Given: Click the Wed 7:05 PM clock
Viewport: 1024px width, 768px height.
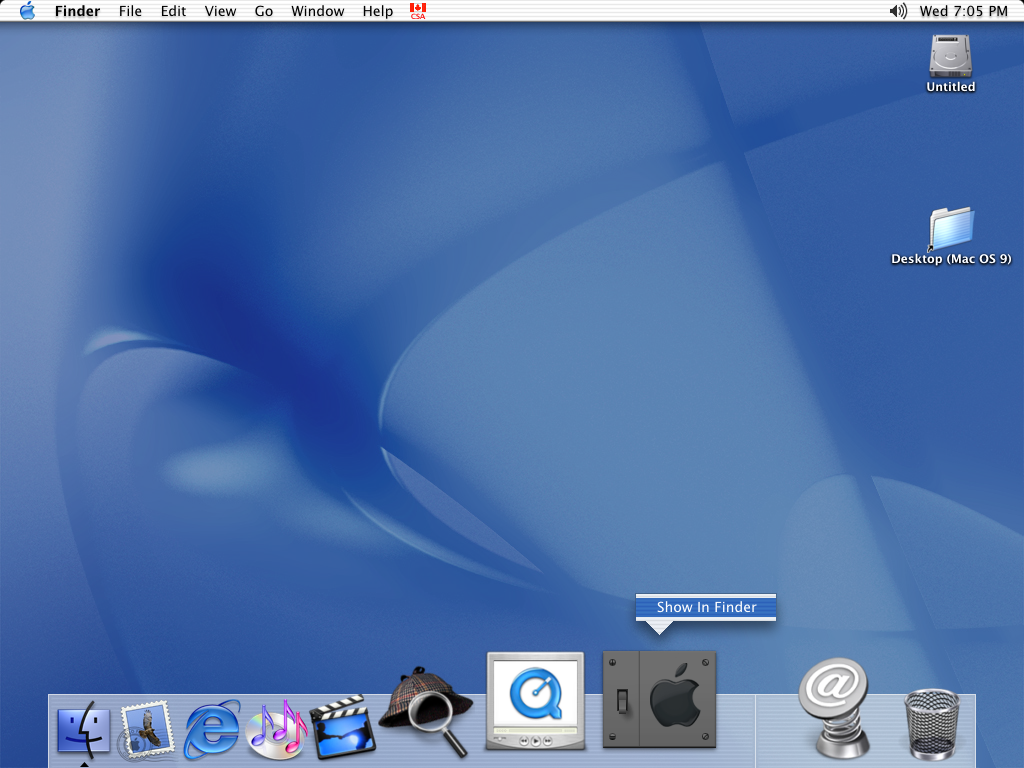Looking at the screenshot, I should (x=963, y=11).
